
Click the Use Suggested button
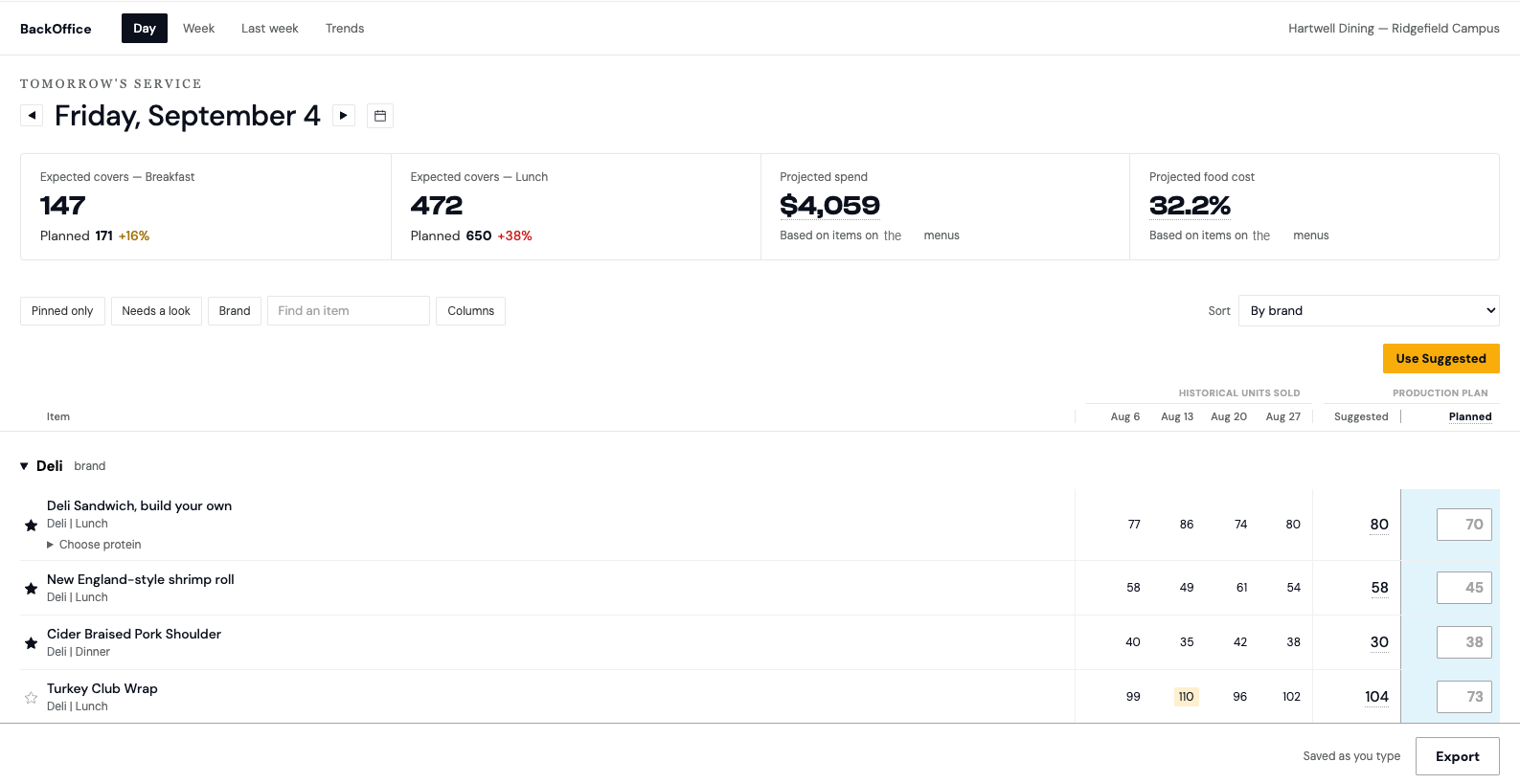coord(1441,359)
